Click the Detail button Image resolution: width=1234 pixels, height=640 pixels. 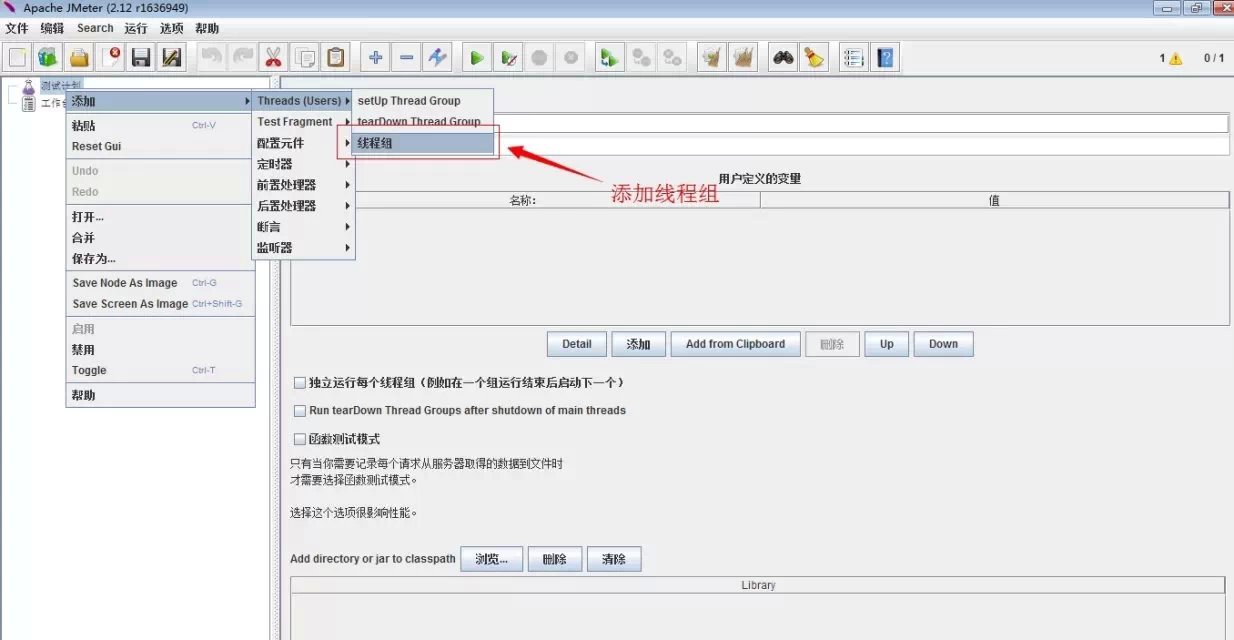(577, 344)
